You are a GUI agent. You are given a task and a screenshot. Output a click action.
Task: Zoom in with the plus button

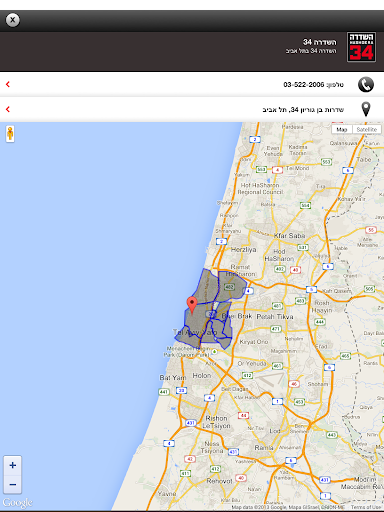click(13, 465)
